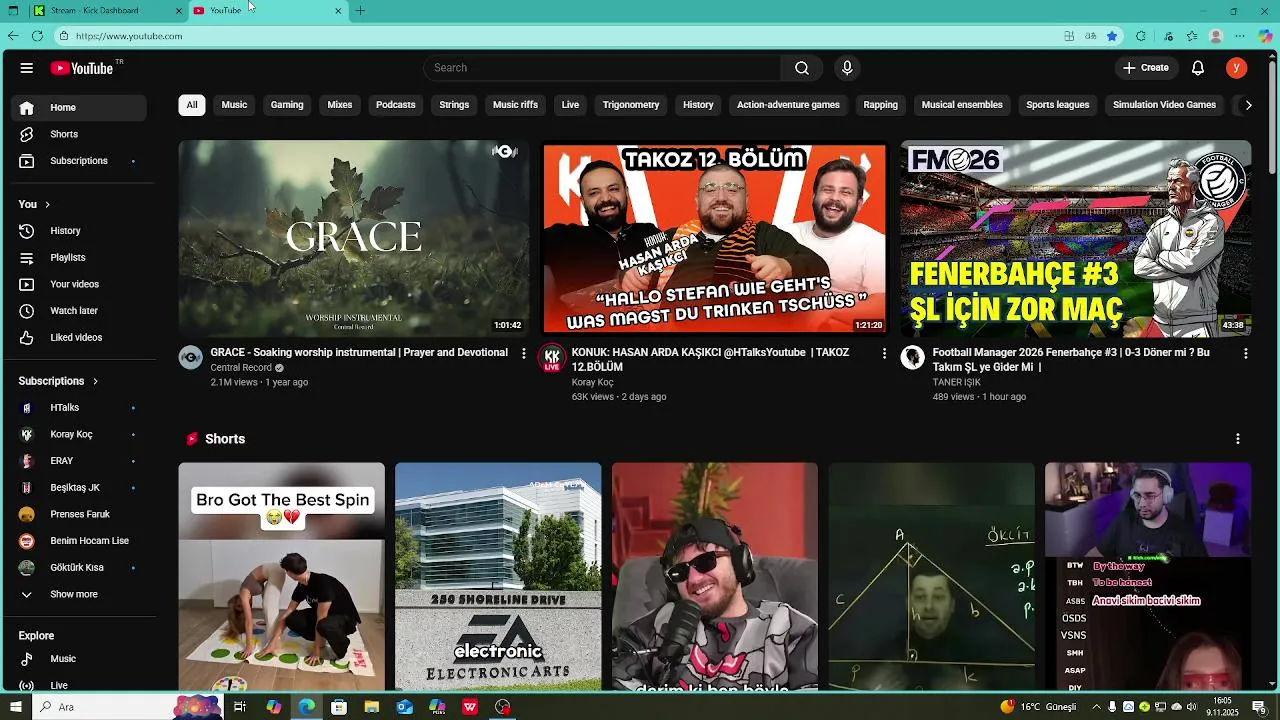Open Windows notification center
The height and width of the screenshot is (720, 1280).
pos(1262,707)
